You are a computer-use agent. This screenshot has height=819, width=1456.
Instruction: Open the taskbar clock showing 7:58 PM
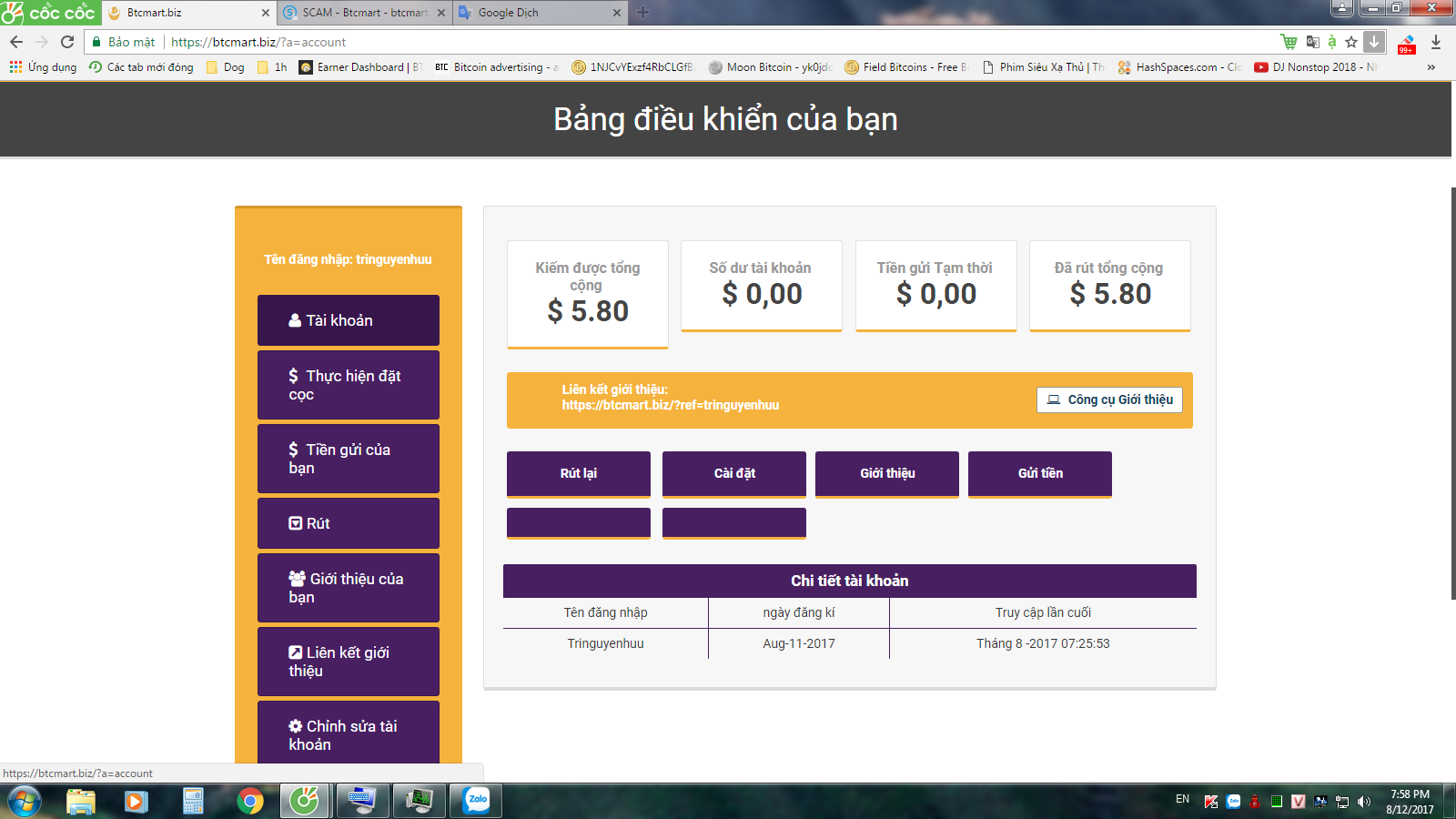click(1410, 802)
